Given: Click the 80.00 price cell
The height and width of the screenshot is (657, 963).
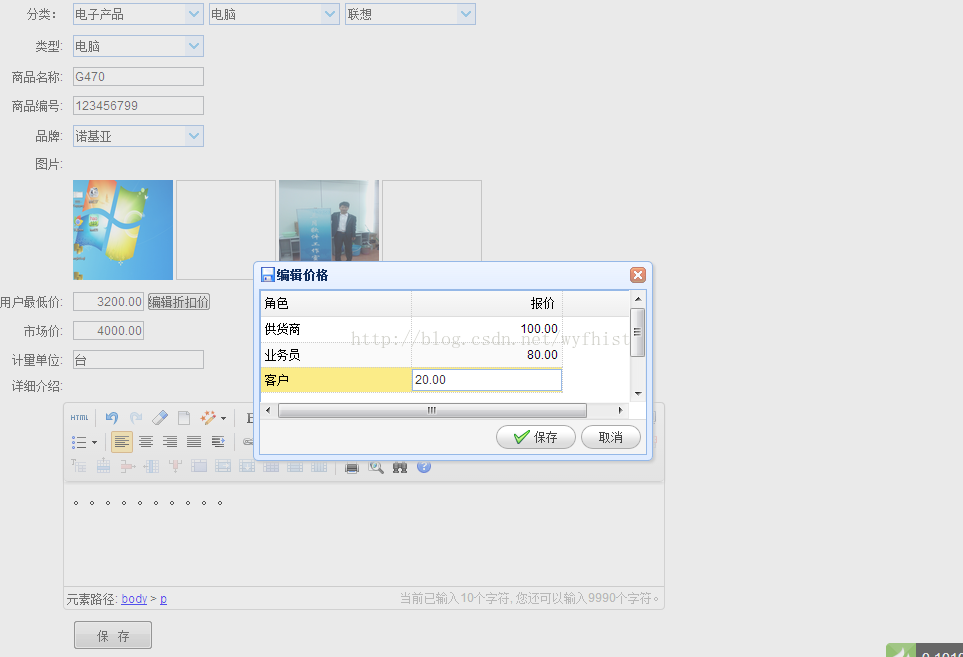Looking at the screenshot, I should [487, 355].
